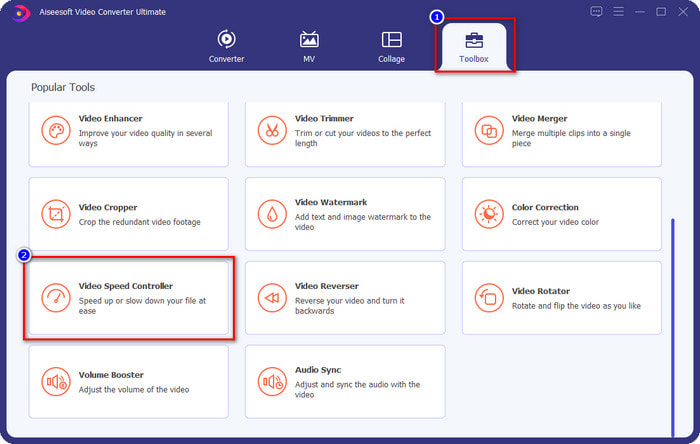Open the Video Reverser rewind icon
Viewport: 700px width, 444px height.
271,298
